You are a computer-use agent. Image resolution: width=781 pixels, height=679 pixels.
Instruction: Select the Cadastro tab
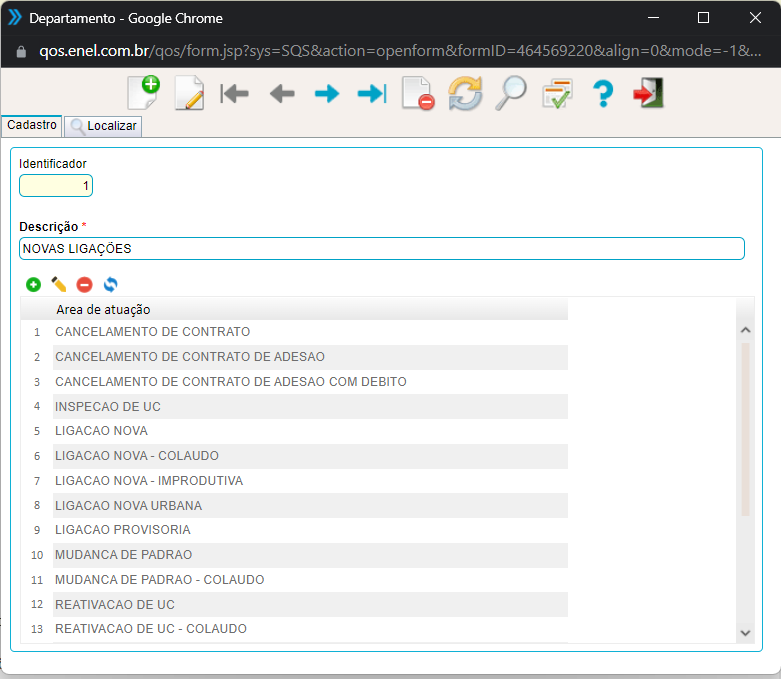31,125
